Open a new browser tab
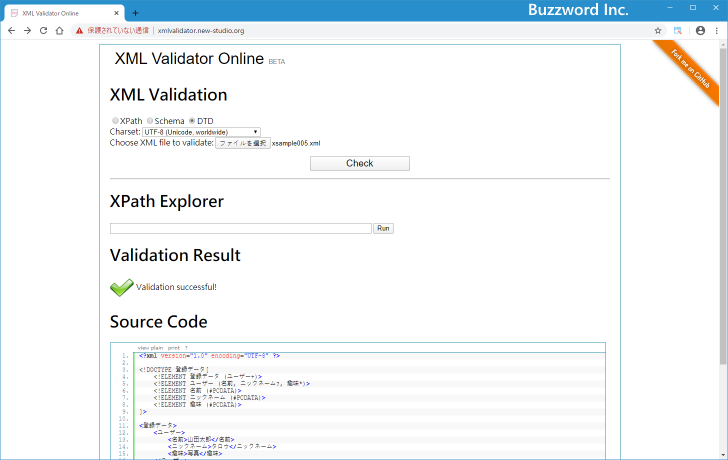The width and height of the screenshot is (728, 460). tap(135, 12)
